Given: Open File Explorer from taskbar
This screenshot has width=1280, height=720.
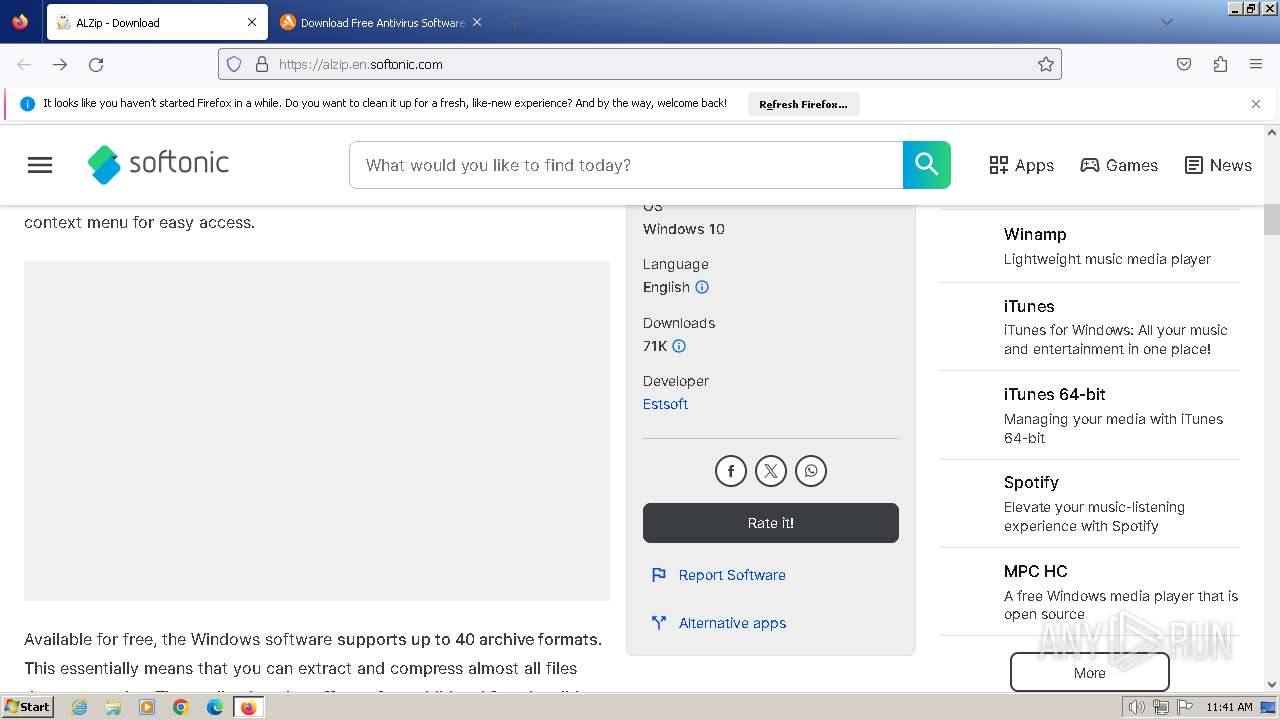Looking at the screenshot, I should (113, 707).
